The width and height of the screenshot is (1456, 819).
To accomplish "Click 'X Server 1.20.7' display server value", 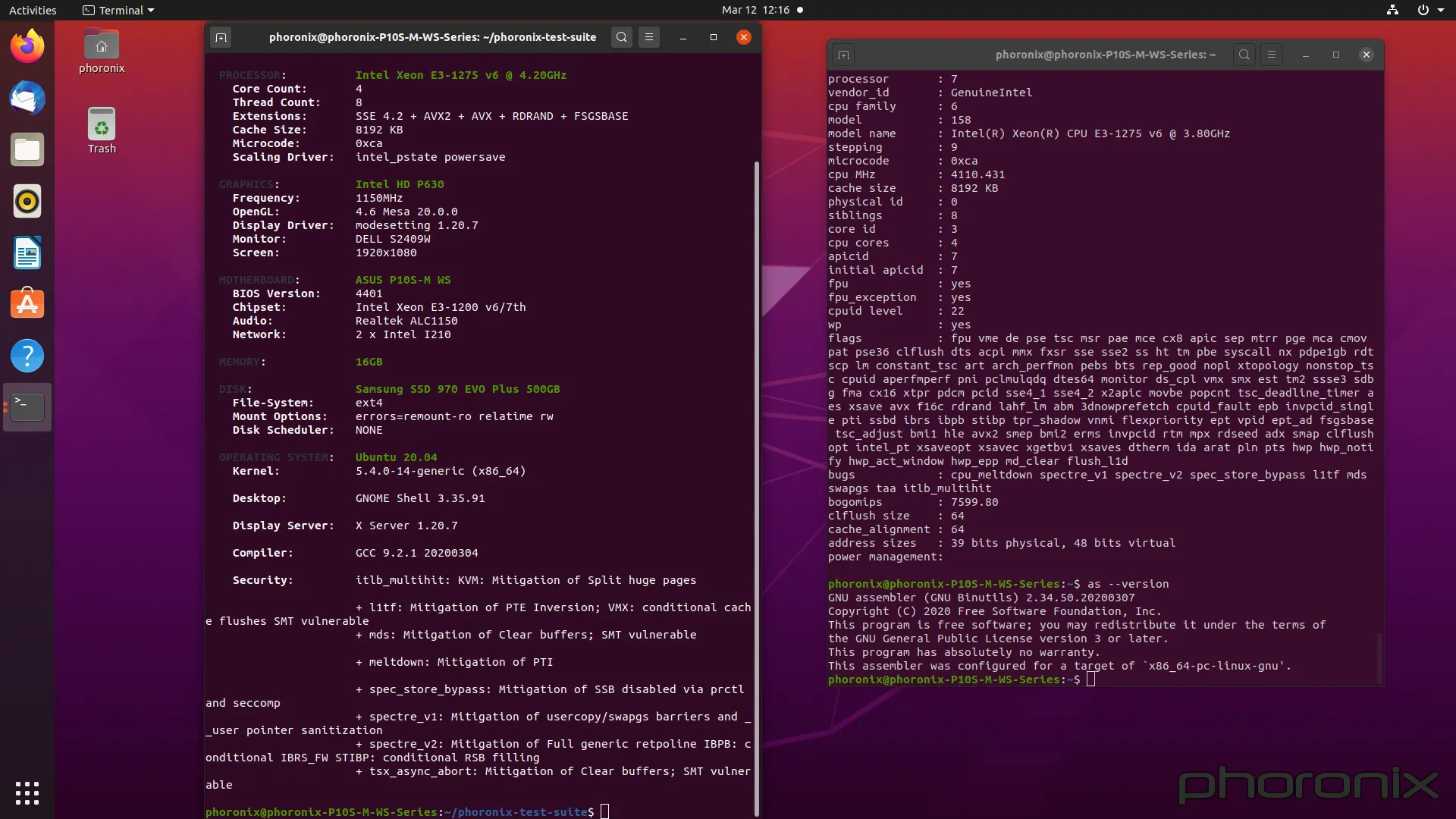I will [406, 526].
